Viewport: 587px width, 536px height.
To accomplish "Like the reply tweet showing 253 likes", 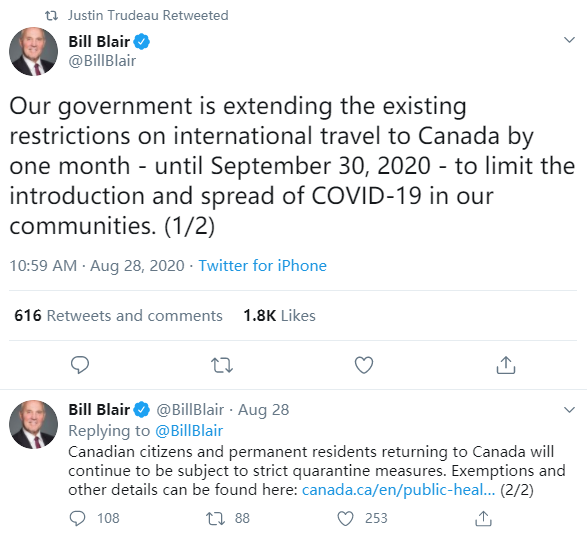I will click(x=362, y=518).
